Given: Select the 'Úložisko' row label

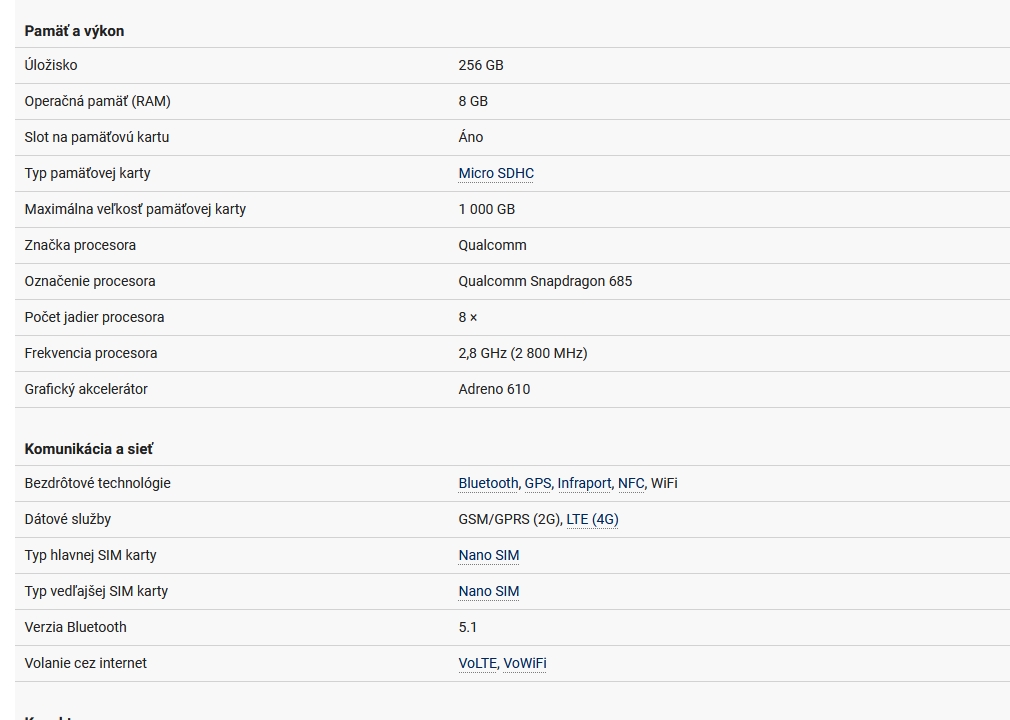Looking at the screenshot, I should pyautogui.click(x=51, y=65).
